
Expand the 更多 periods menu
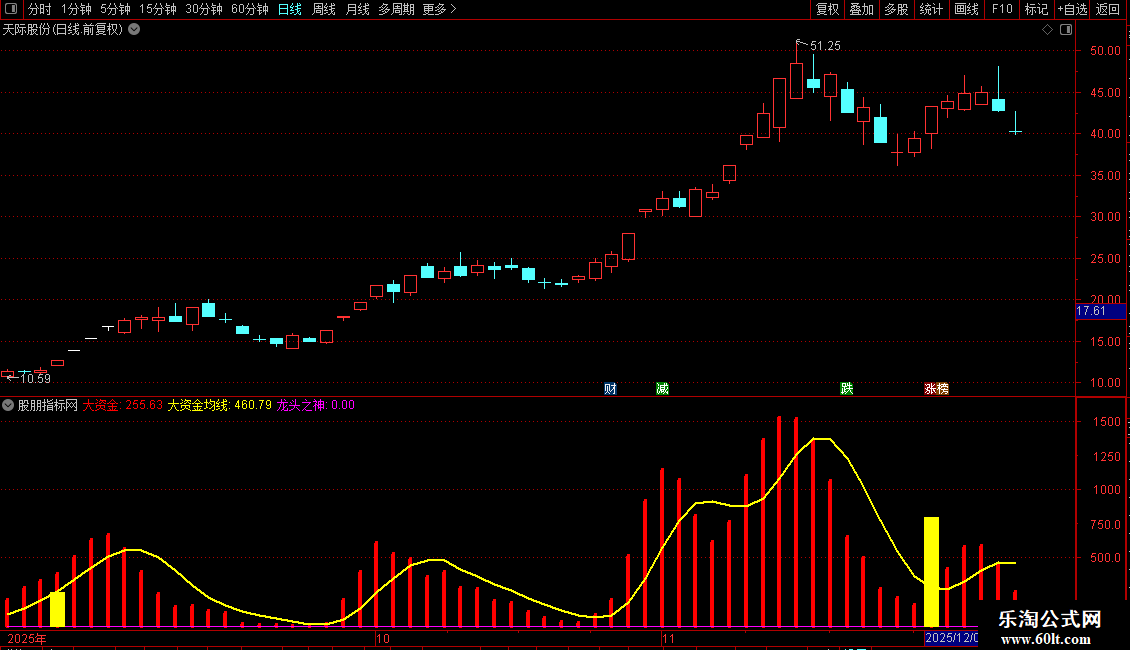pos(440,9)
